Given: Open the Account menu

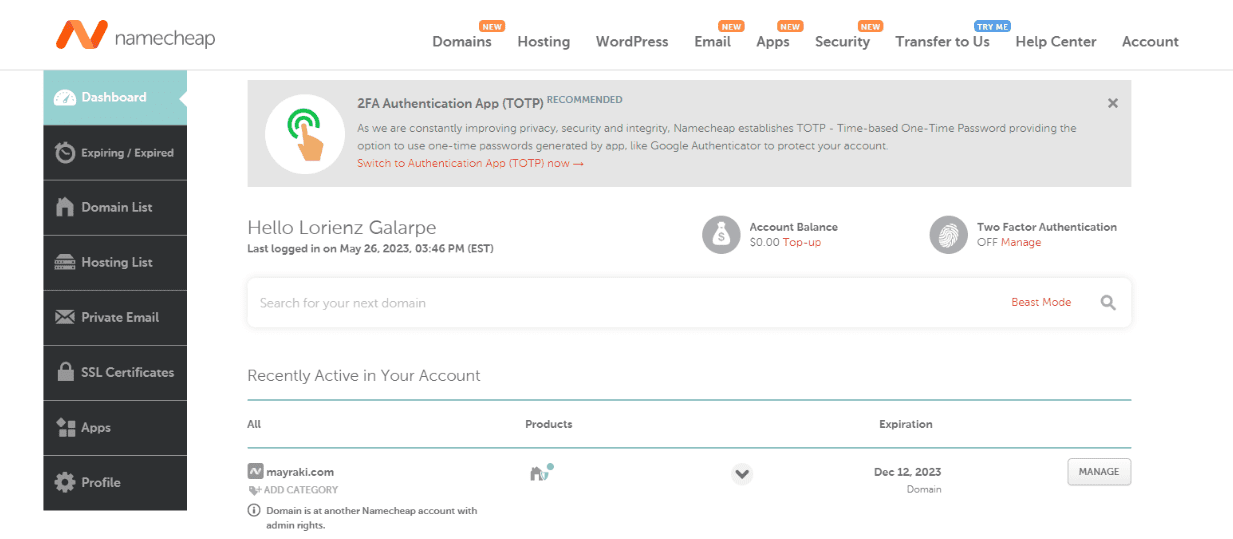Looking at the screenshot, I should point(1150,41).
